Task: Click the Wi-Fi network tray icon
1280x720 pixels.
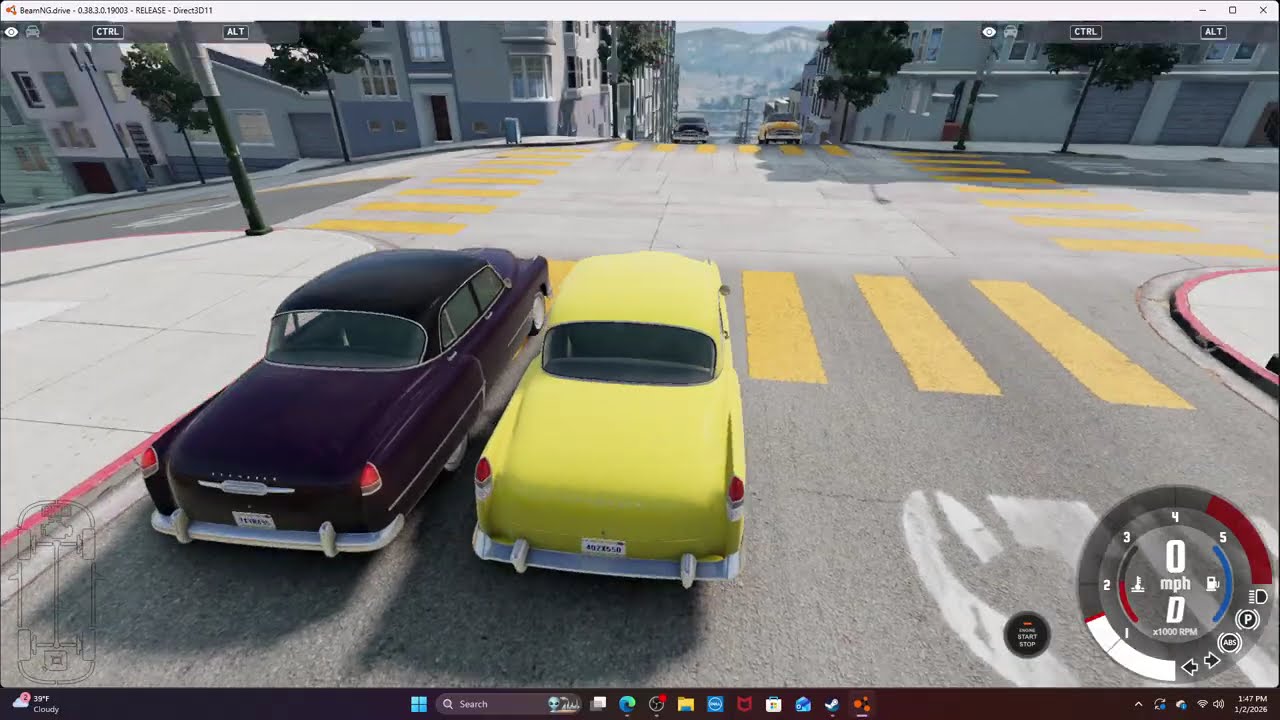Action: point(1201,704)
